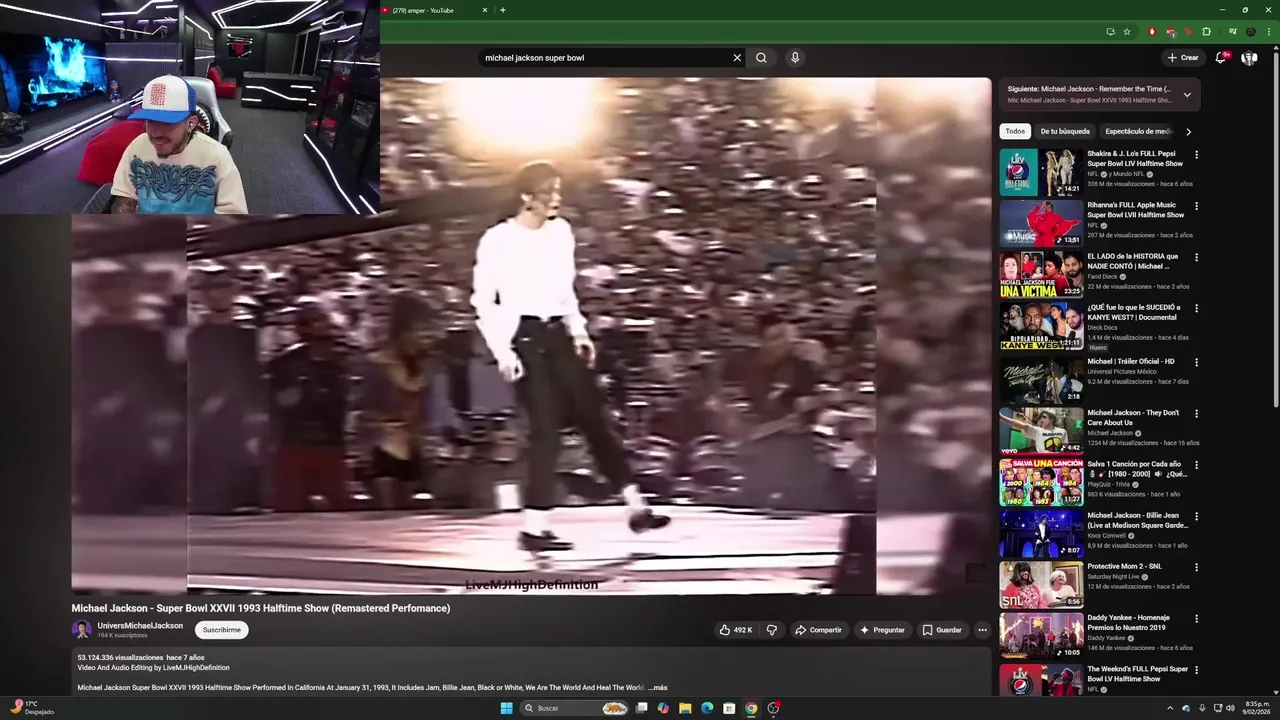
Task: Open options for Michael Jackson They Don't Care video
Action: point(1196,413)
